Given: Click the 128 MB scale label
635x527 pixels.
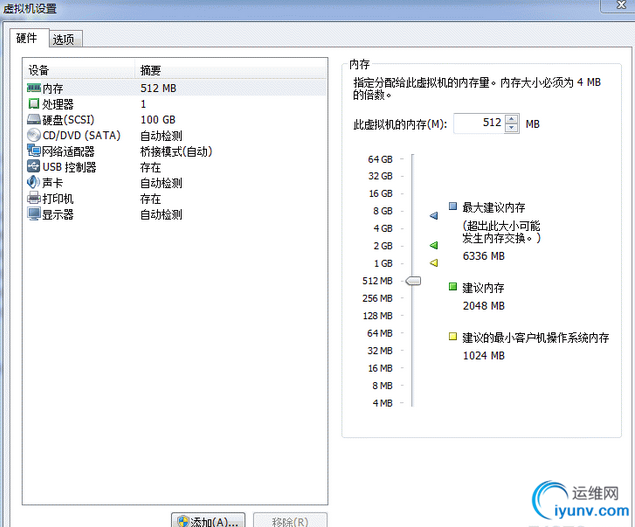Looking at the screenshot, I should [377, 316].
